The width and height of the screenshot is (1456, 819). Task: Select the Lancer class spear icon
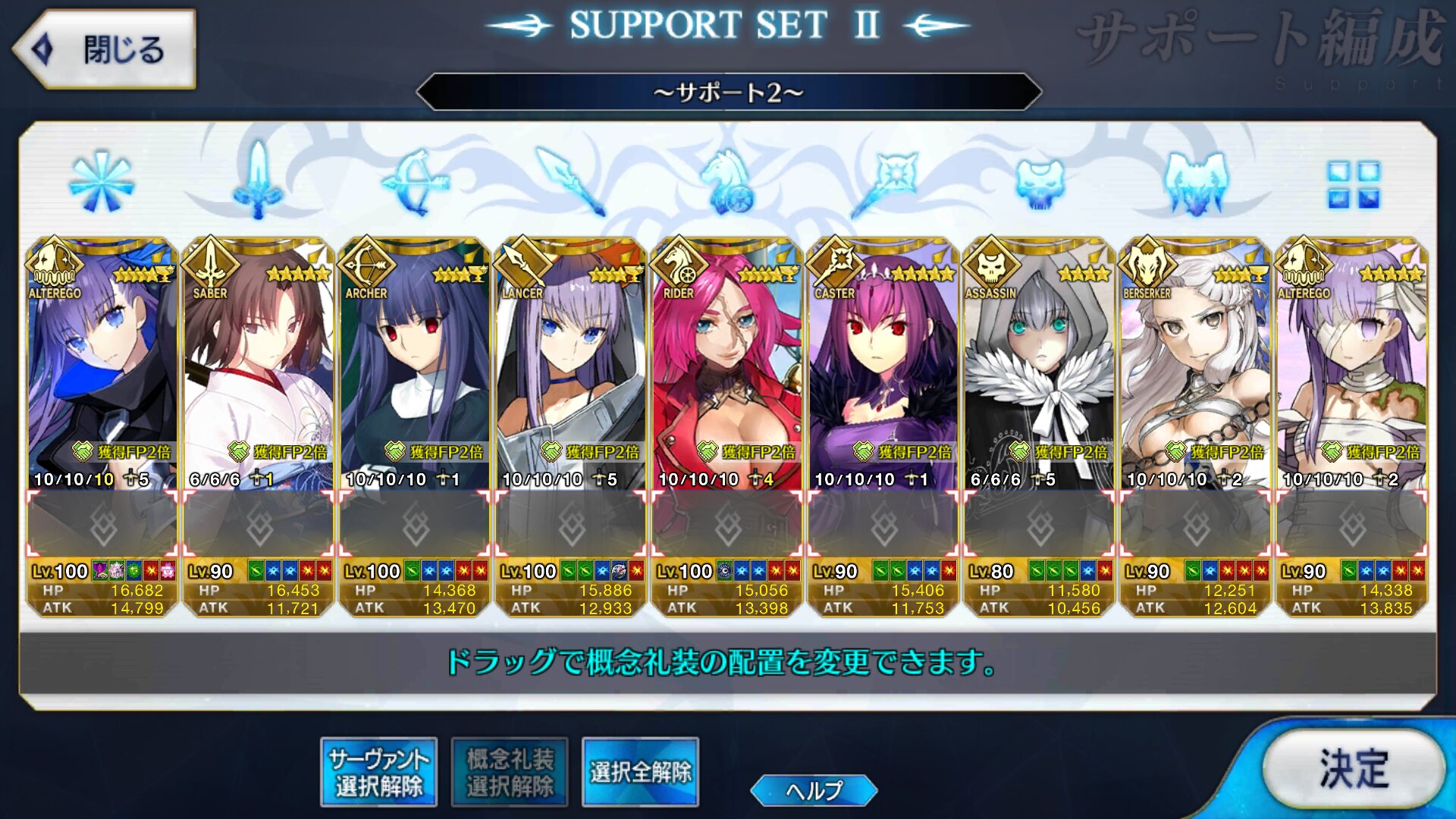click(570, 180)
